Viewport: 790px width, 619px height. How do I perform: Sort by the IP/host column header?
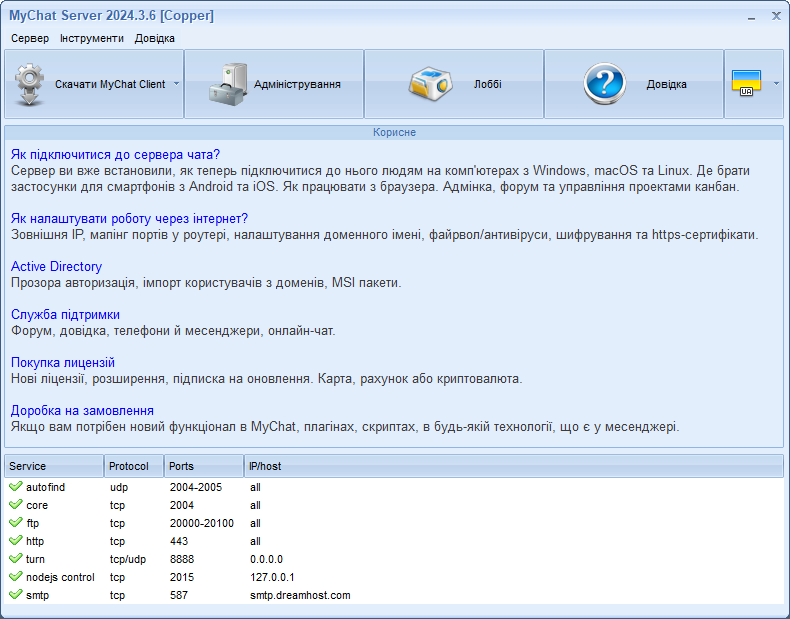514,466
